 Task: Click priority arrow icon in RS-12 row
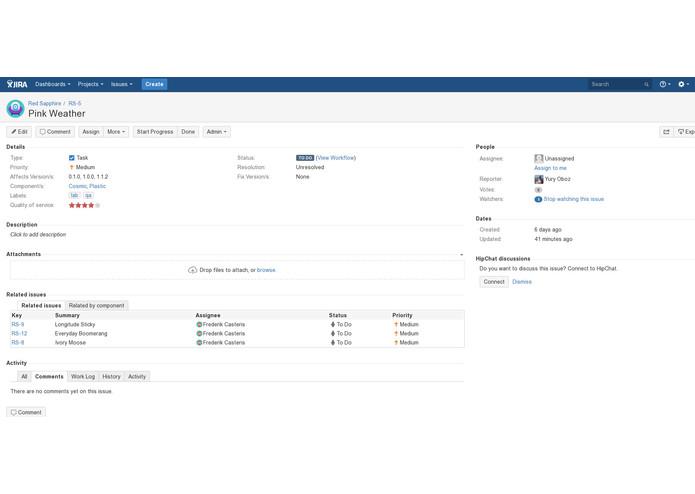(396, 333)
